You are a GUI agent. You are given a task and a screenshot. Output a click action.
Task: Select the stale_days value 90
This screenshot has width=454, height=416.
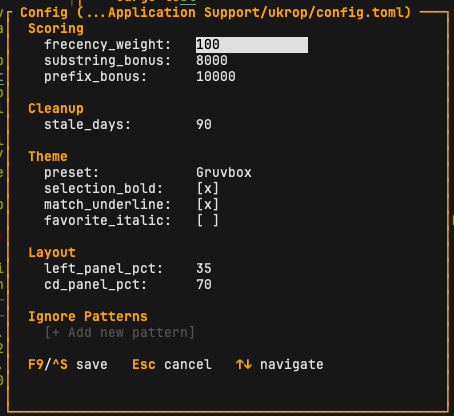pos(204,125)
